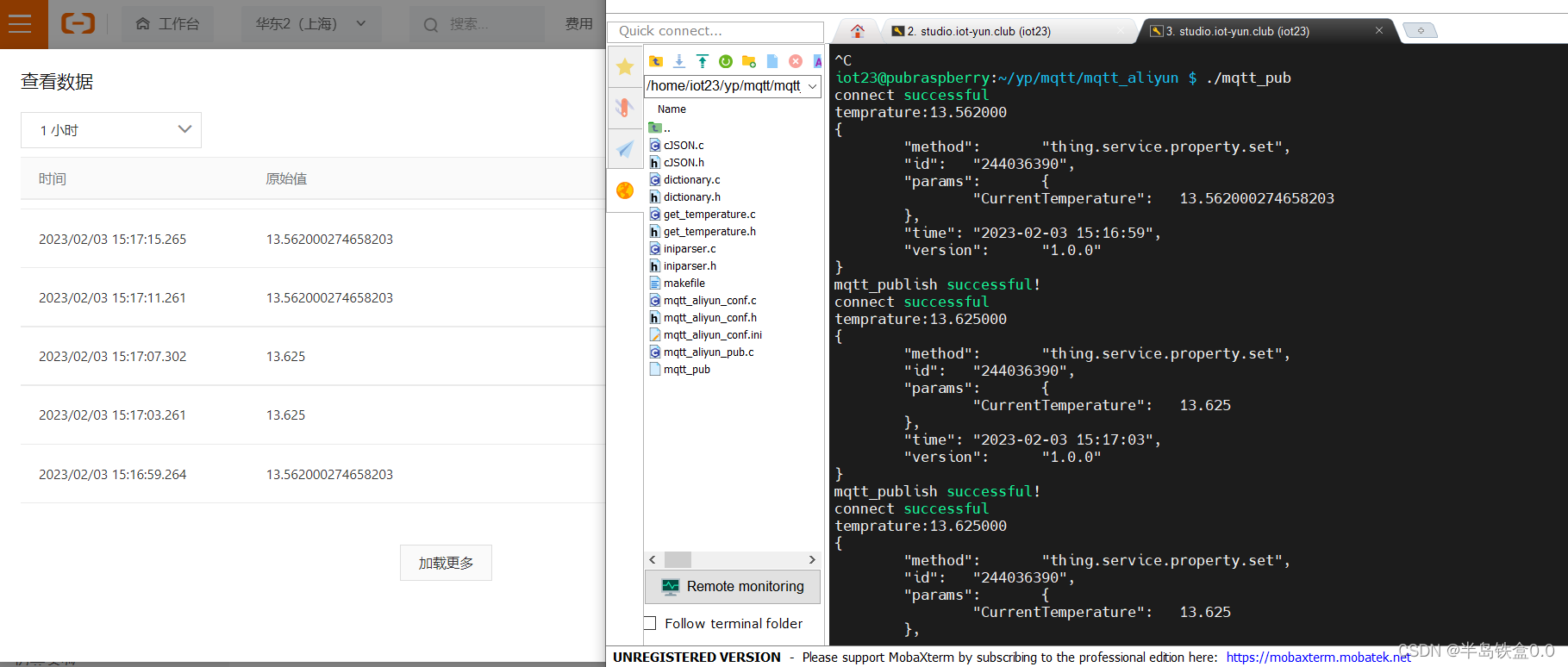Viewport: 1568px width, 667px height.
Task: Click the 原始值 column header
Action: (286, 179)
